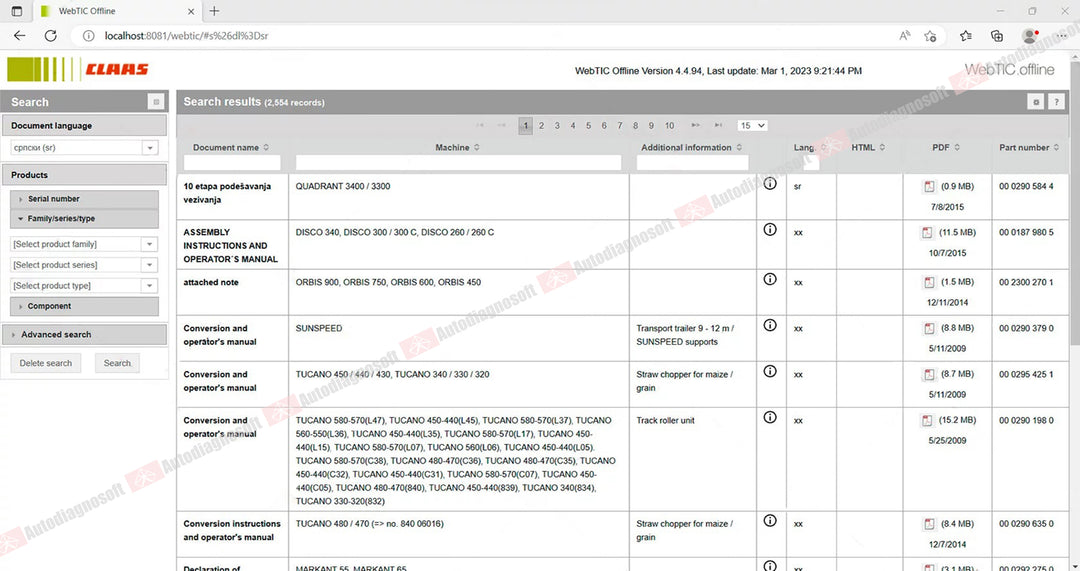Add page to browser favorites
Screen dimensions: 1080x571
click(x=930, y=36)
